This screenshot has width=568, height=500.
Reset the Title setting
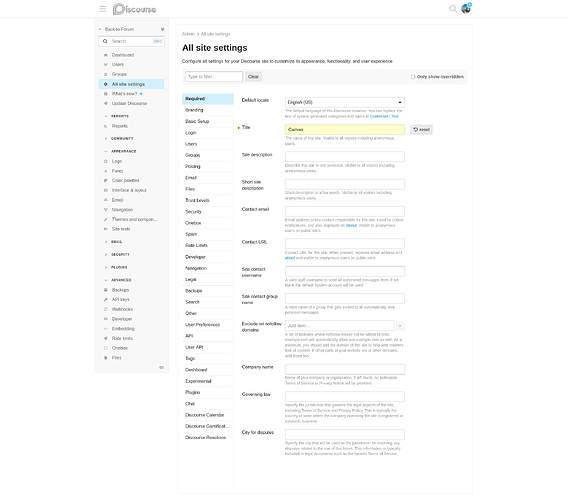pos(421,130)
